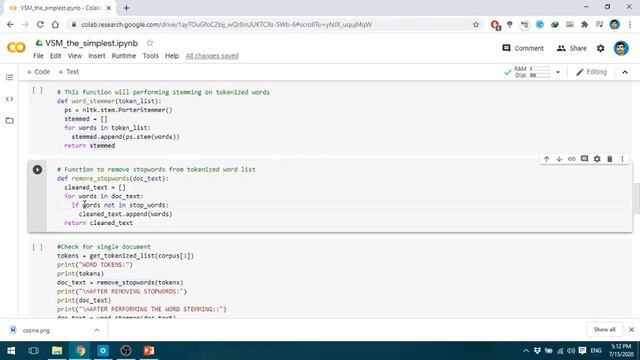This screenshot has height=360, width=640.
Task: Click the Colab logo
Action: click(x=16, y=48)
